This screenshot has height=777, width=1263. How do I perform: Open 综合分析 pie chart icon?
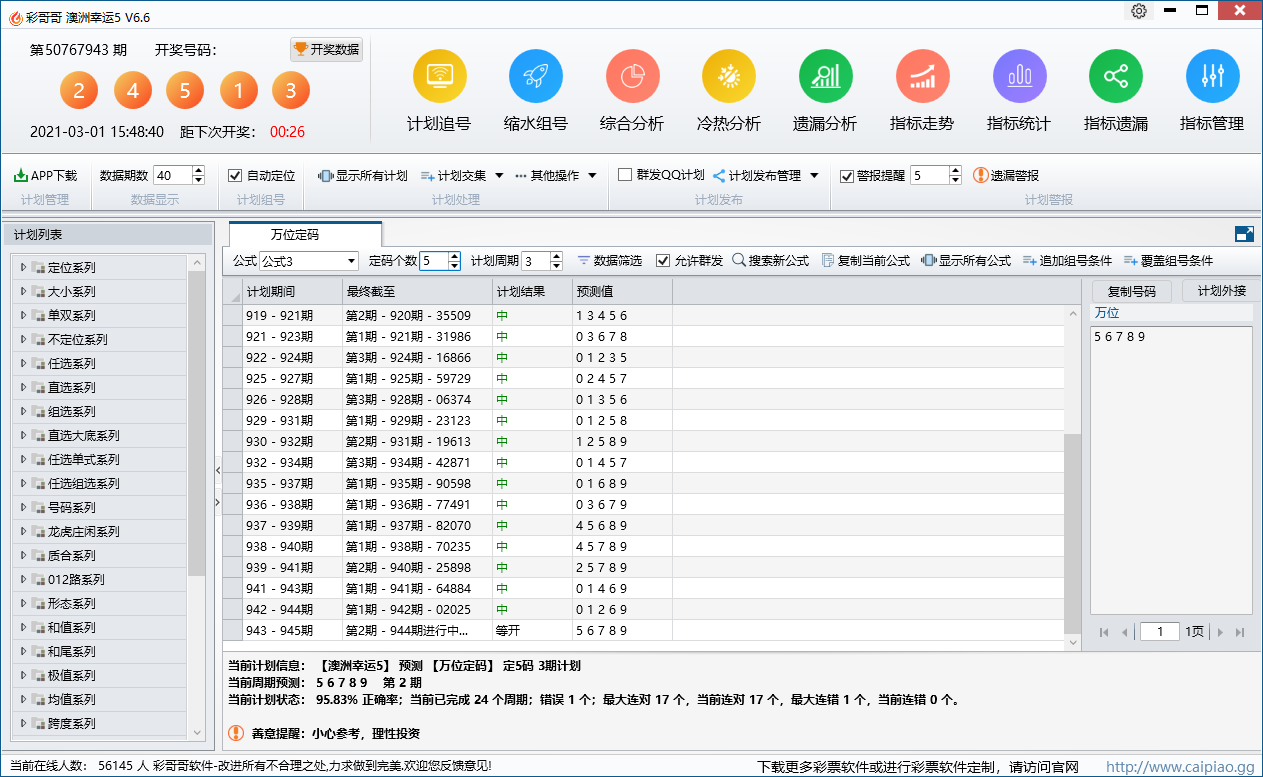[x=632, y=76]
